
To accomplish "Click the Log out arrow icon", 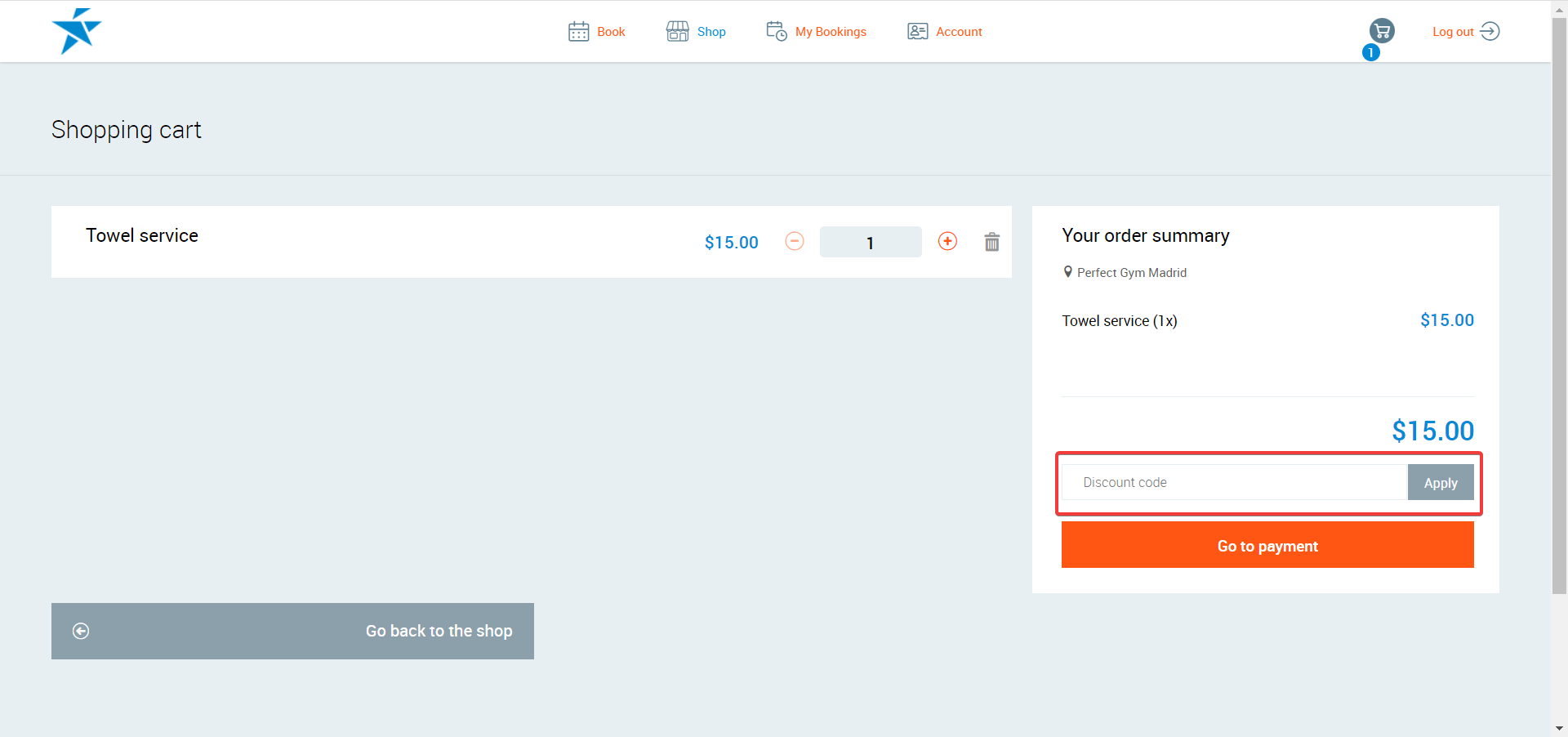I will (1490, 32).
